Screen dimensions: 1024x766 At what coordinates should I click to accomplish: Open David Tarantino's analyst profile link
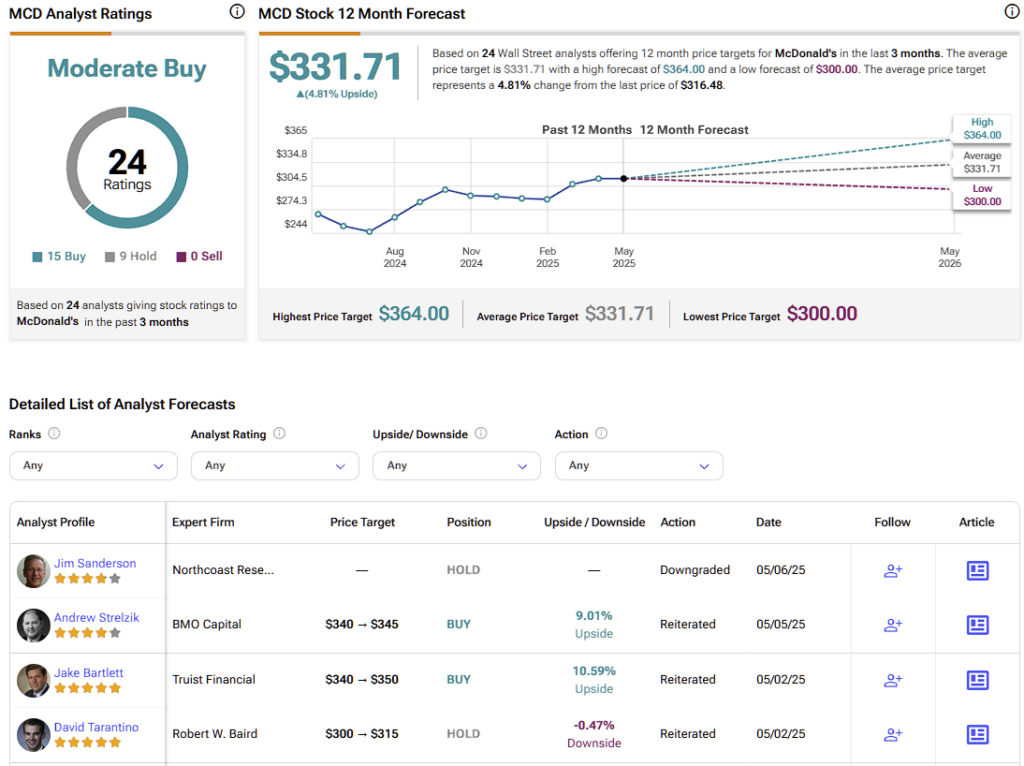click(x=96, y=727)
